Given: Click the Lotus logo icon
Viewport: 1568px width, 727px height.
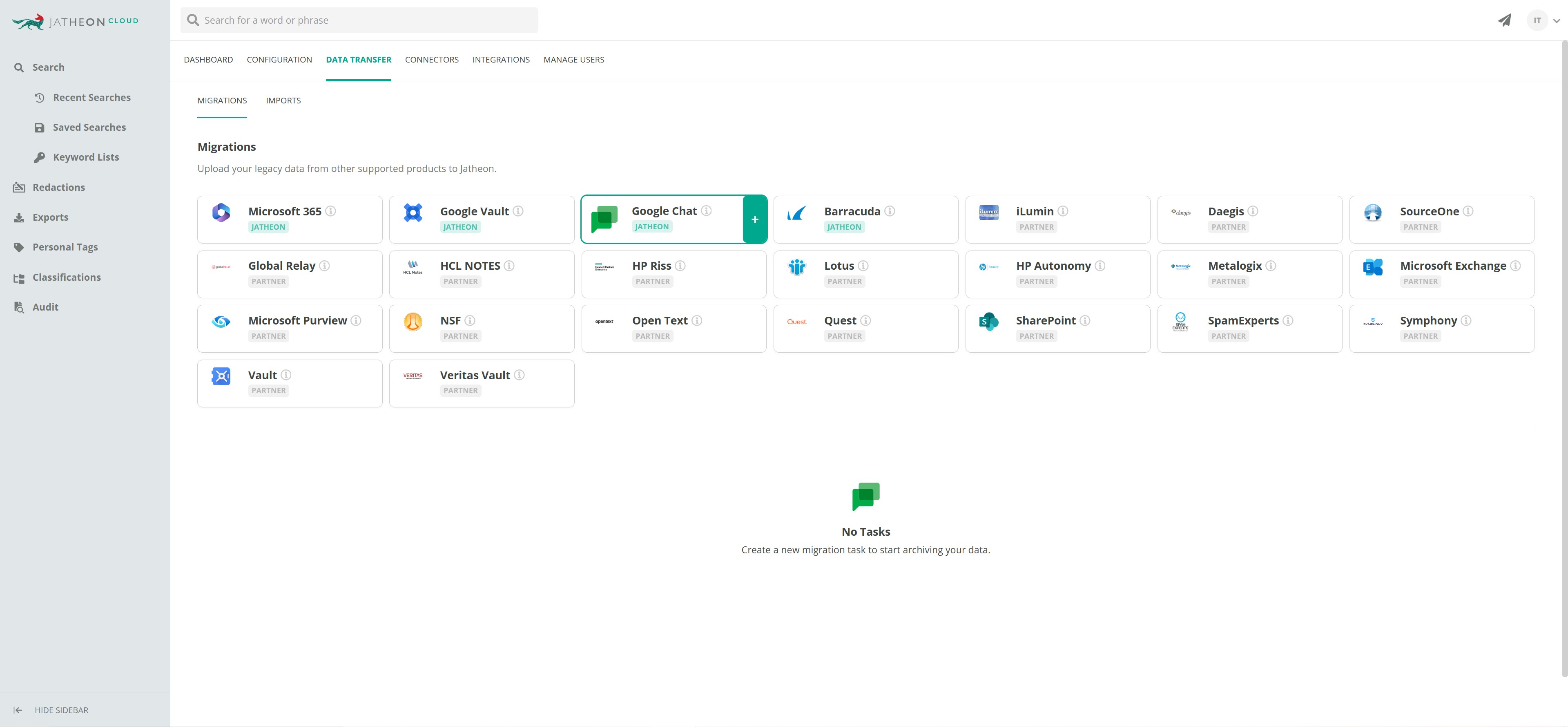Looking at the screenshot, I should [x=797, y=267].
